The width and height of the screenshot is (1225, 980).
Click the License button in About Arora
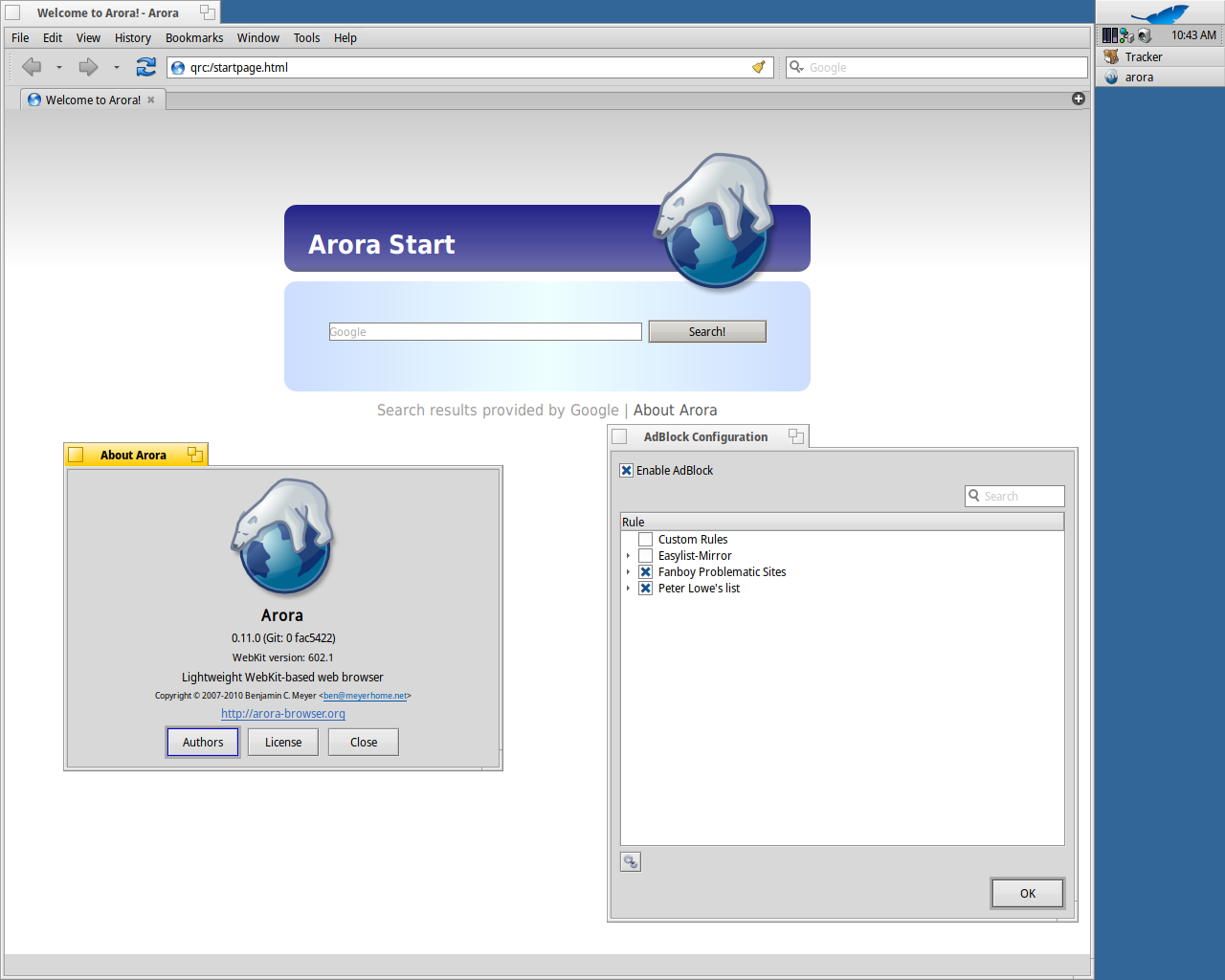[283, 742]
